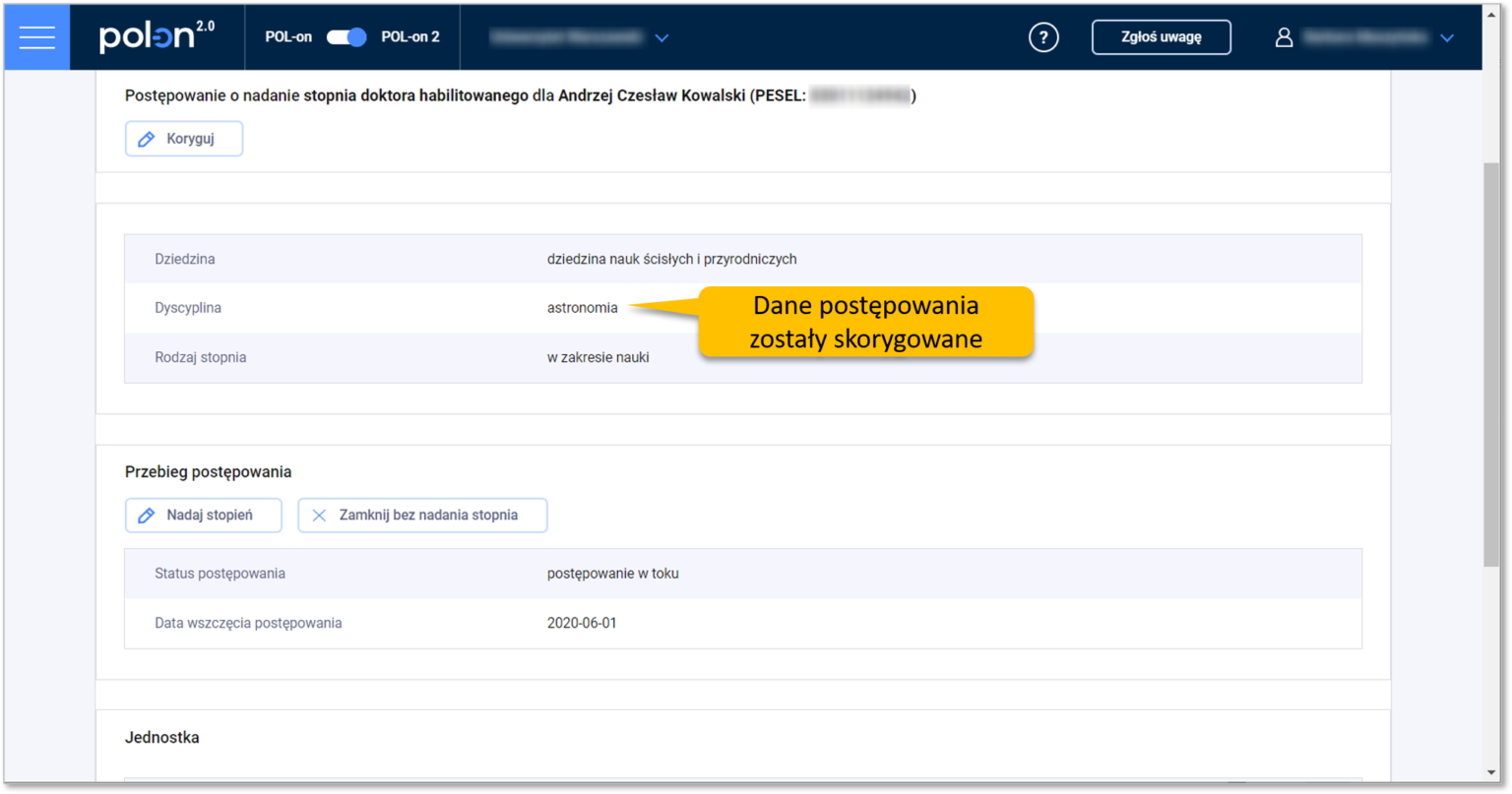1512x794 pixels.
Task: Toggle the POL-on / POL-on 2 switch
Action: click(346, 37)
